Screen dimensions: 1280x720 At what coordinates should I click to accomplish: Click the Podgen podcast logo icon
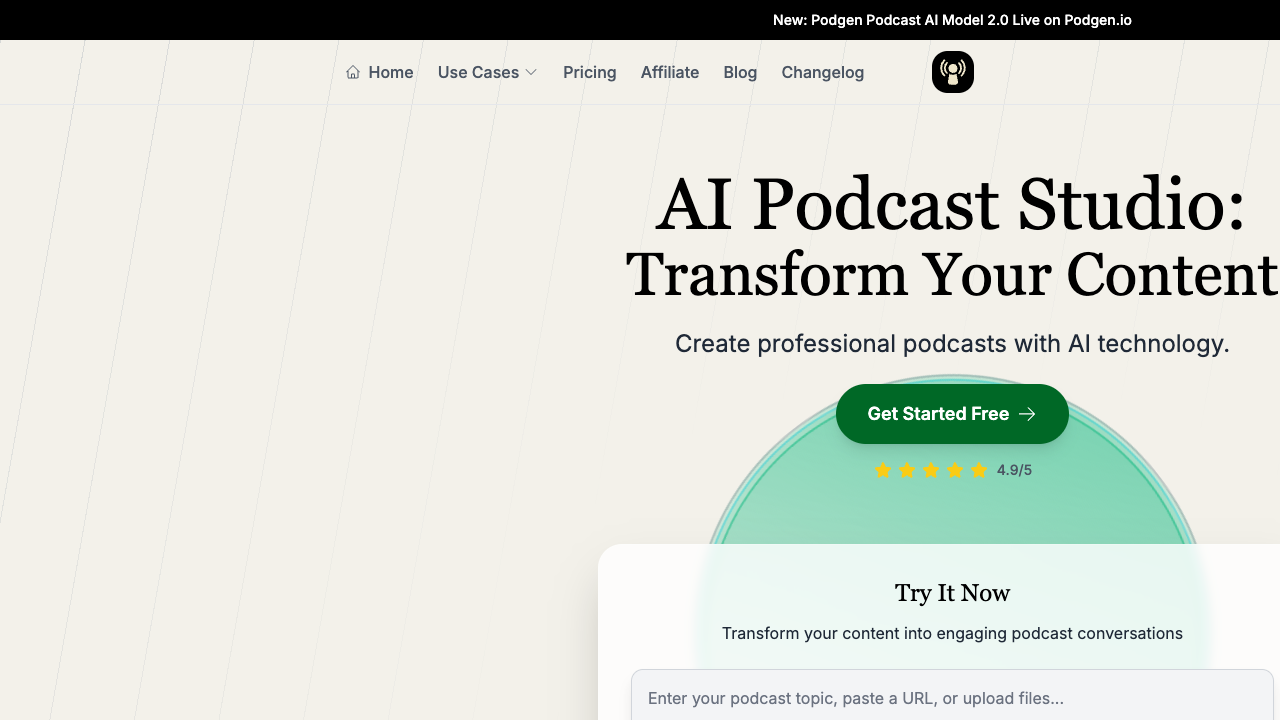pos(953,72)
